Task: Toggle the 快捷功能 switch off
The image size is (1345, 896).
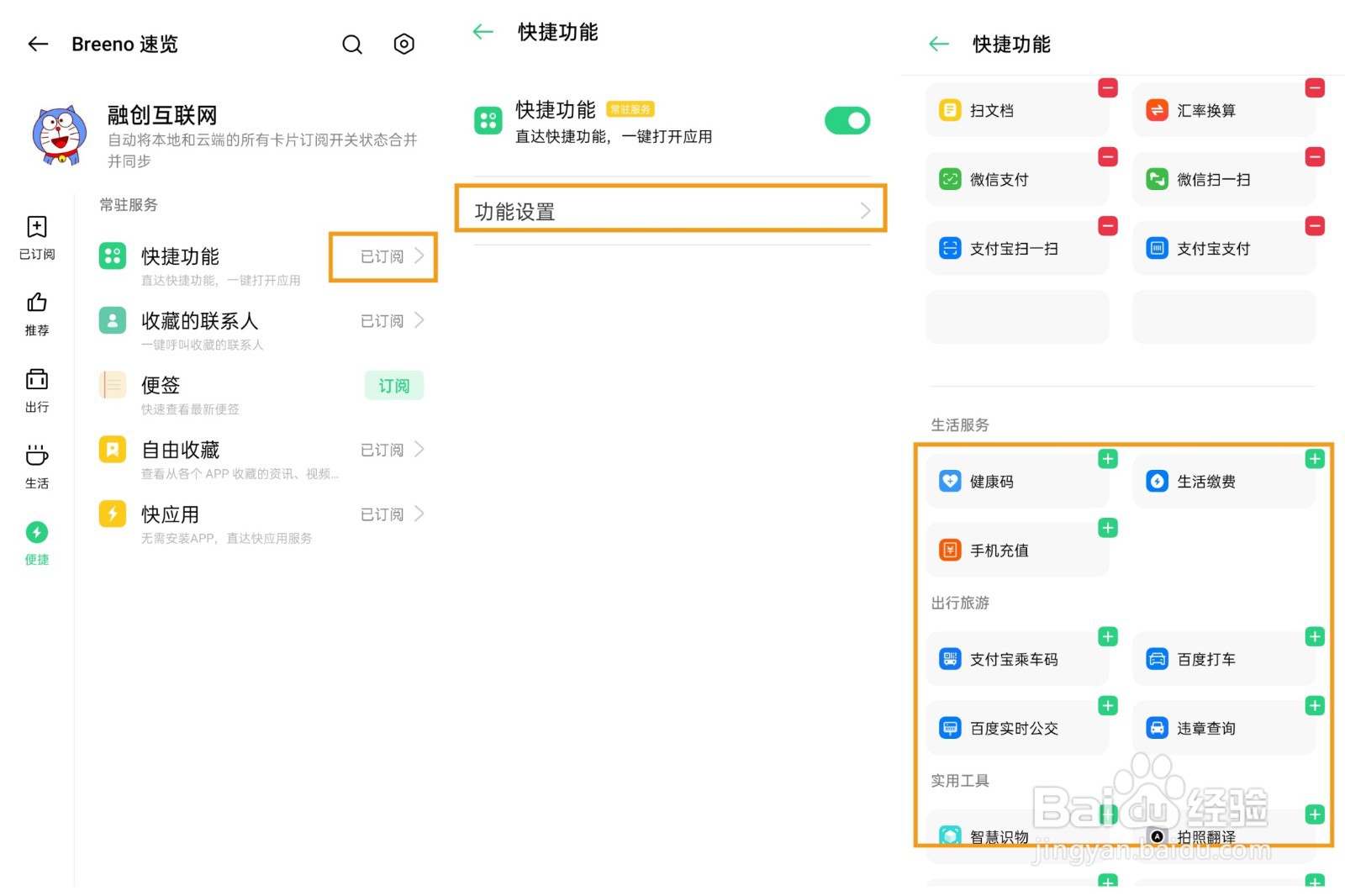Action: [847, 121]
